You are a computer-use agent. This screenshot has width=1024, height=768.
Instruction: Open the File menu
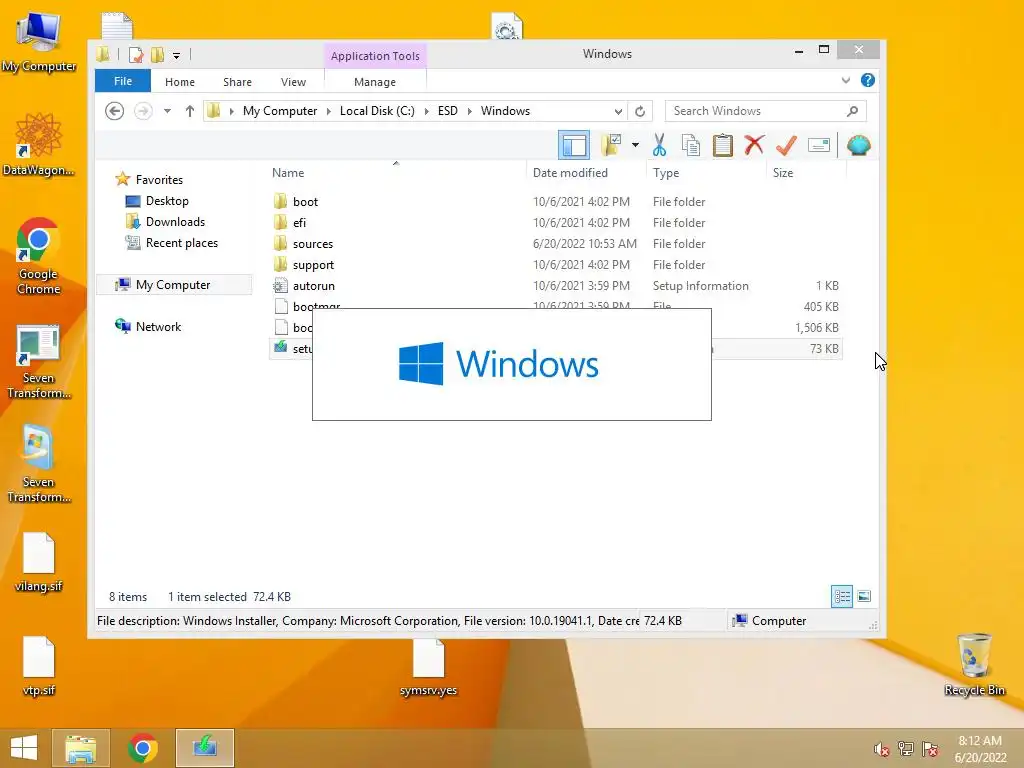pos(123,81)
